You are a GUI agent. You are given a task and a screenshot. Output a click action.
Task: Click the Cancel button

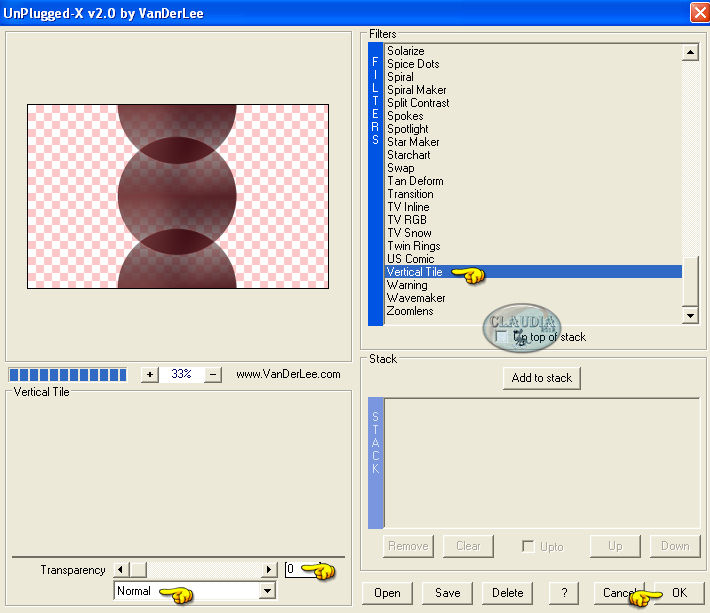(x=619, y=593)
